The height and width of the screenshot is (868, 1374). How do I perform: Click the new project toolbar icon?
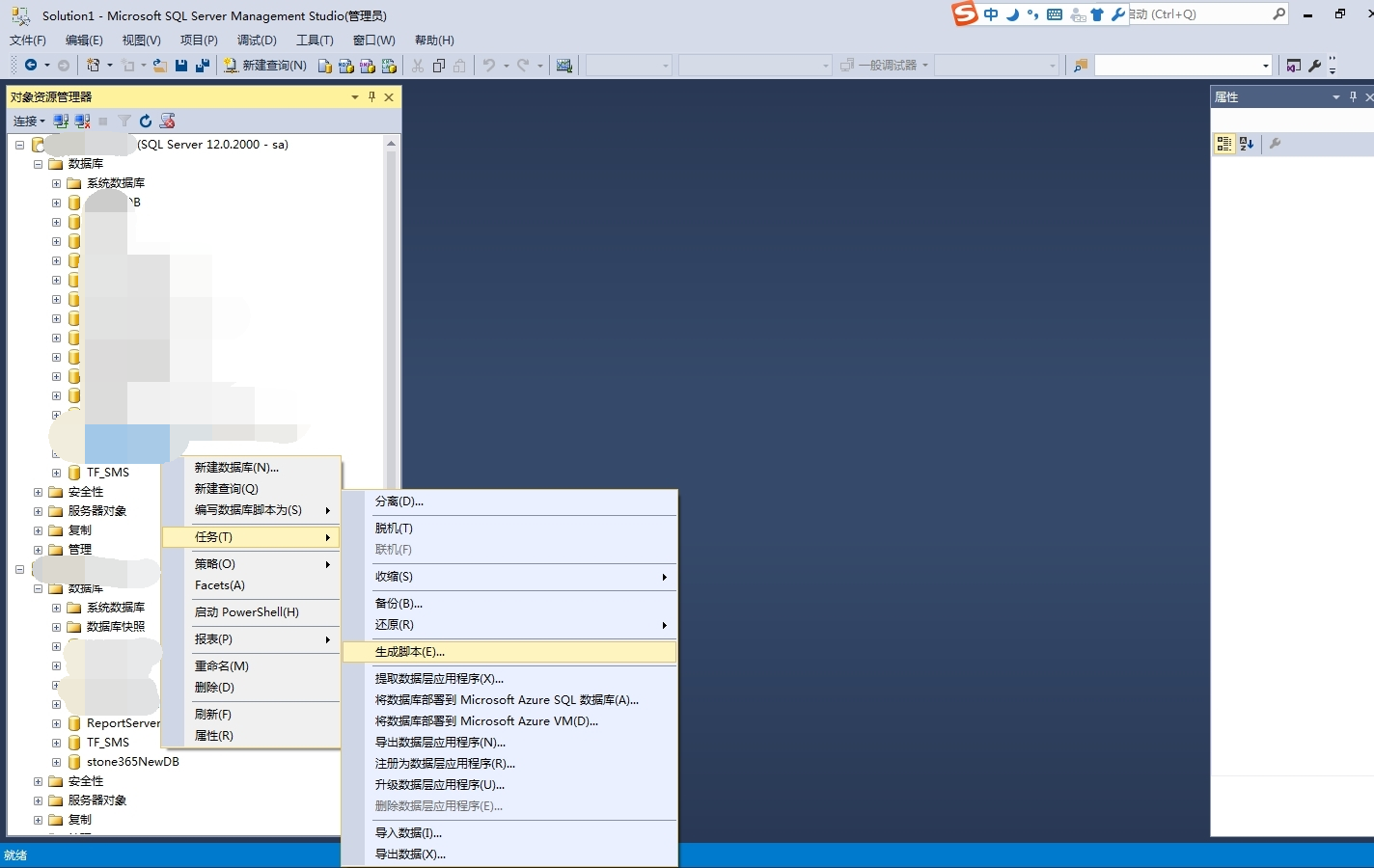(94, 65)
